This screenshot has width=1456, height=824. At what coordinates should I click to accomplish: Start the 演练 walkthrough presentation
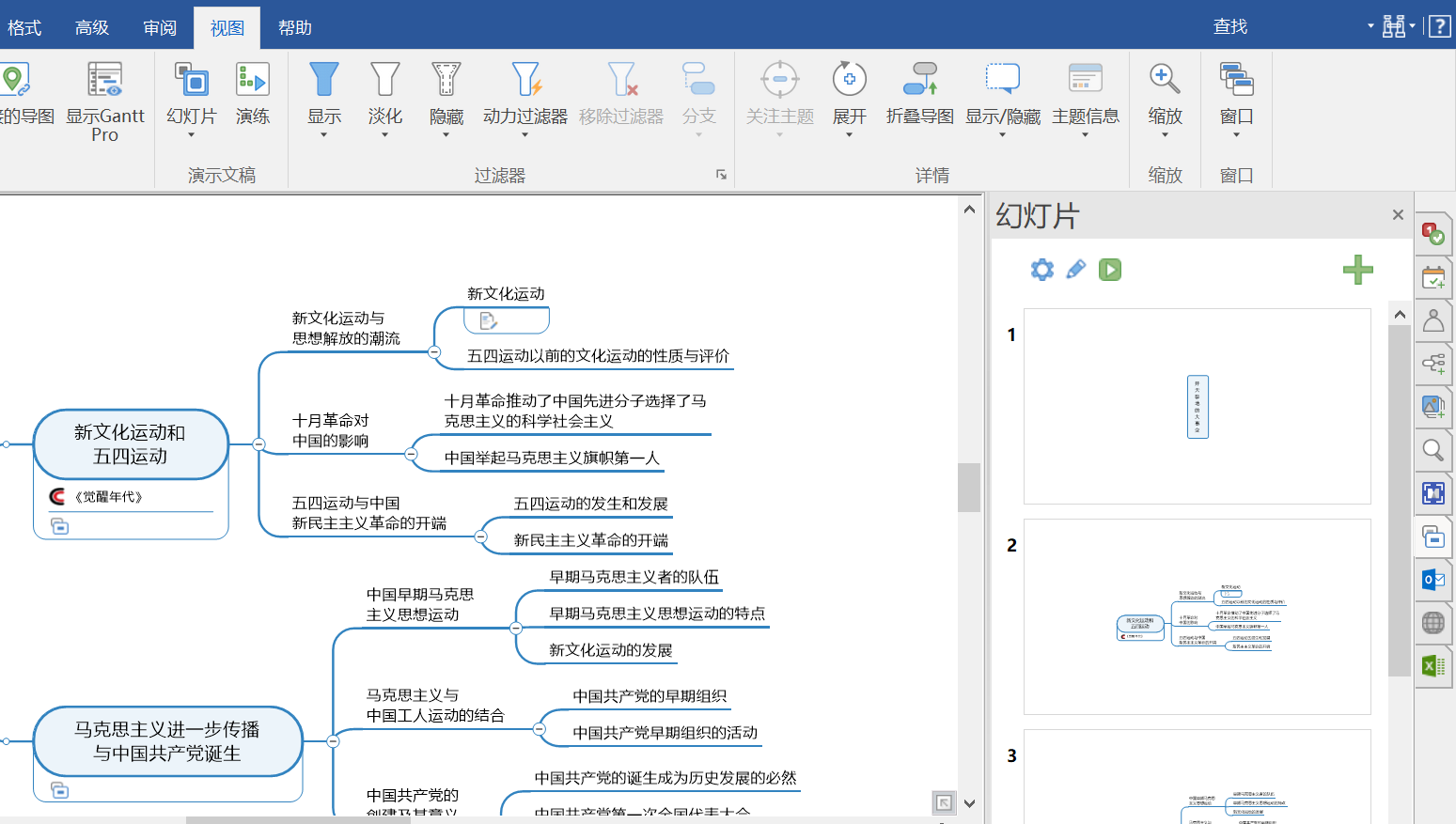[252, 94]
